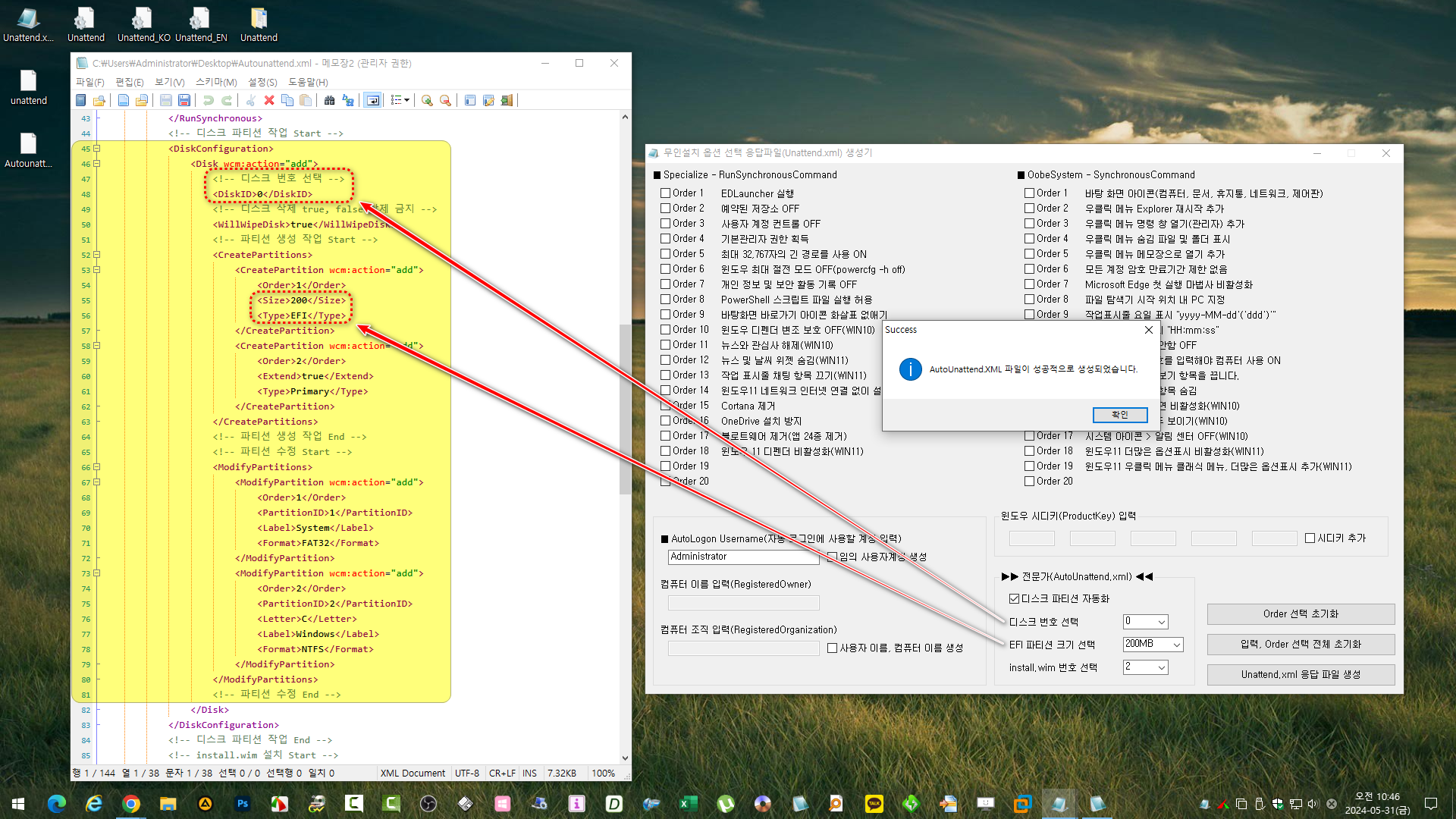1456x819 pixels.
Task: Click the New document toolbar icon
Action: 124,100
